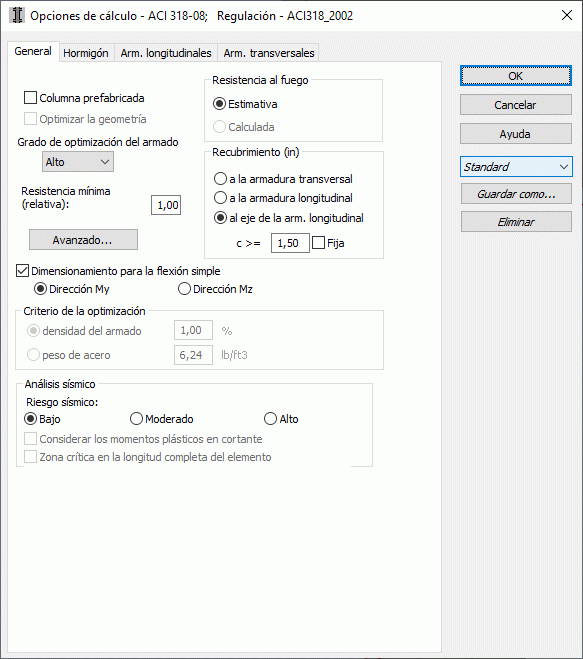Close the Opciones de cálculo dialog
583x659 pixels.
[x=567, y=16]
